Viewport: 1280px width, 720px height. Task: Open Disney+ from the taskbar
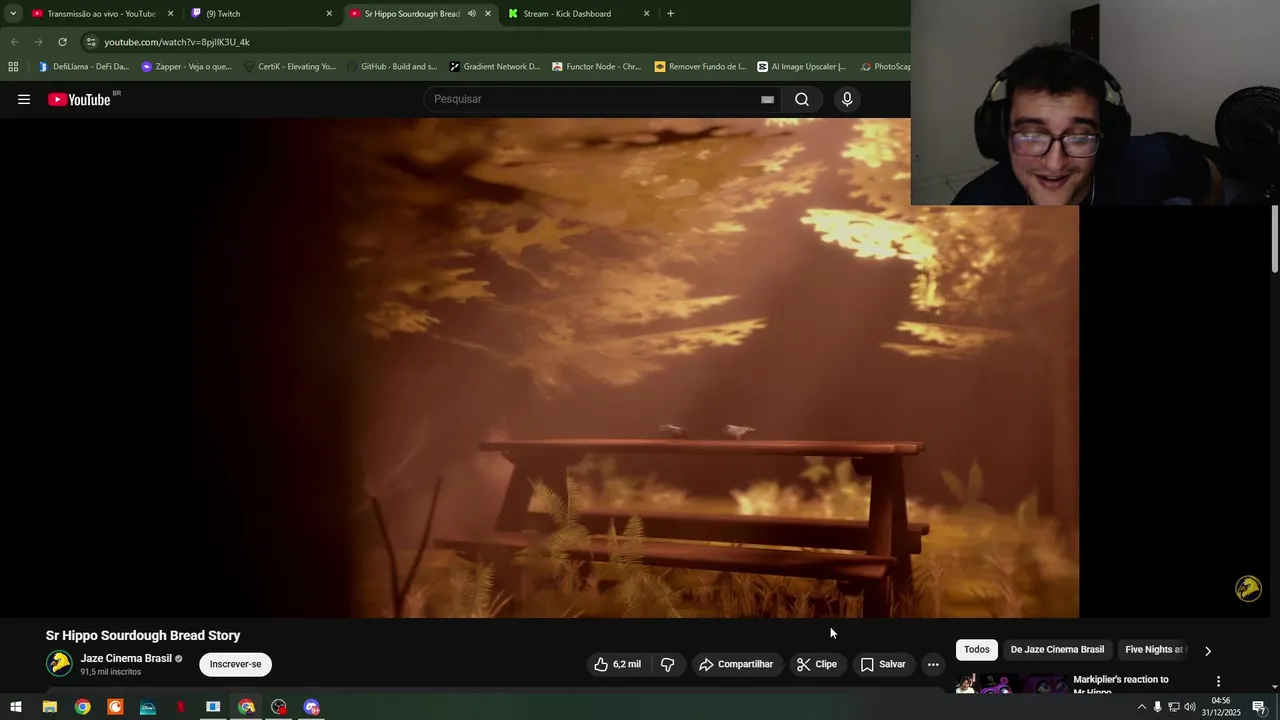148,707
